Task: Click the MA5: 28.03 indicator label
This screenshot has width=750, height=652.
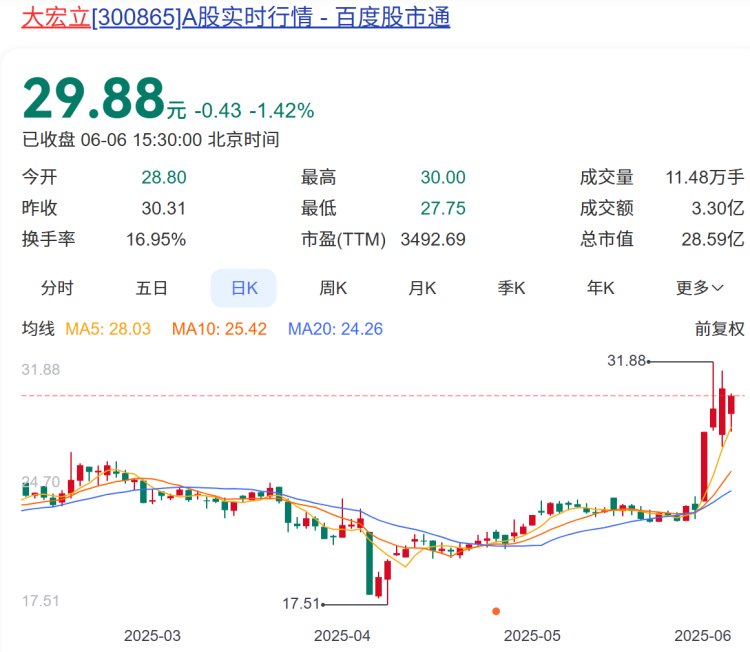Action: click(108, 329)
